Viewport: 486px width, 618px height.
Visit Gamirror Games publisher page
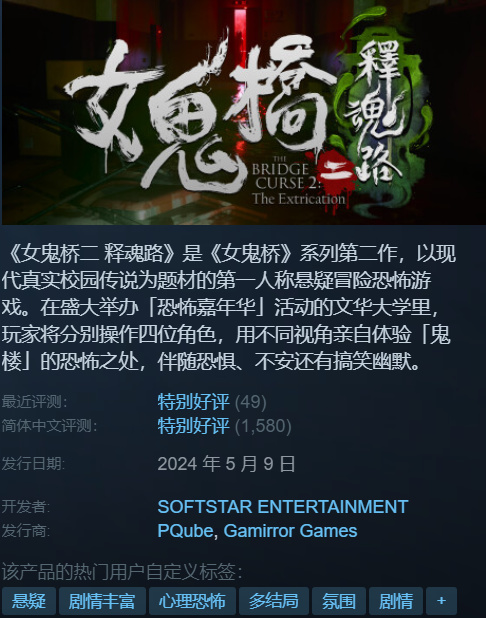290,531
